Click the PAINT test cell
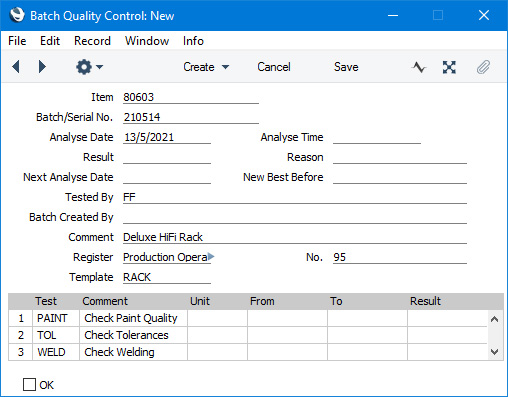The width and height of the screenshot is (508, 397). 56,318
